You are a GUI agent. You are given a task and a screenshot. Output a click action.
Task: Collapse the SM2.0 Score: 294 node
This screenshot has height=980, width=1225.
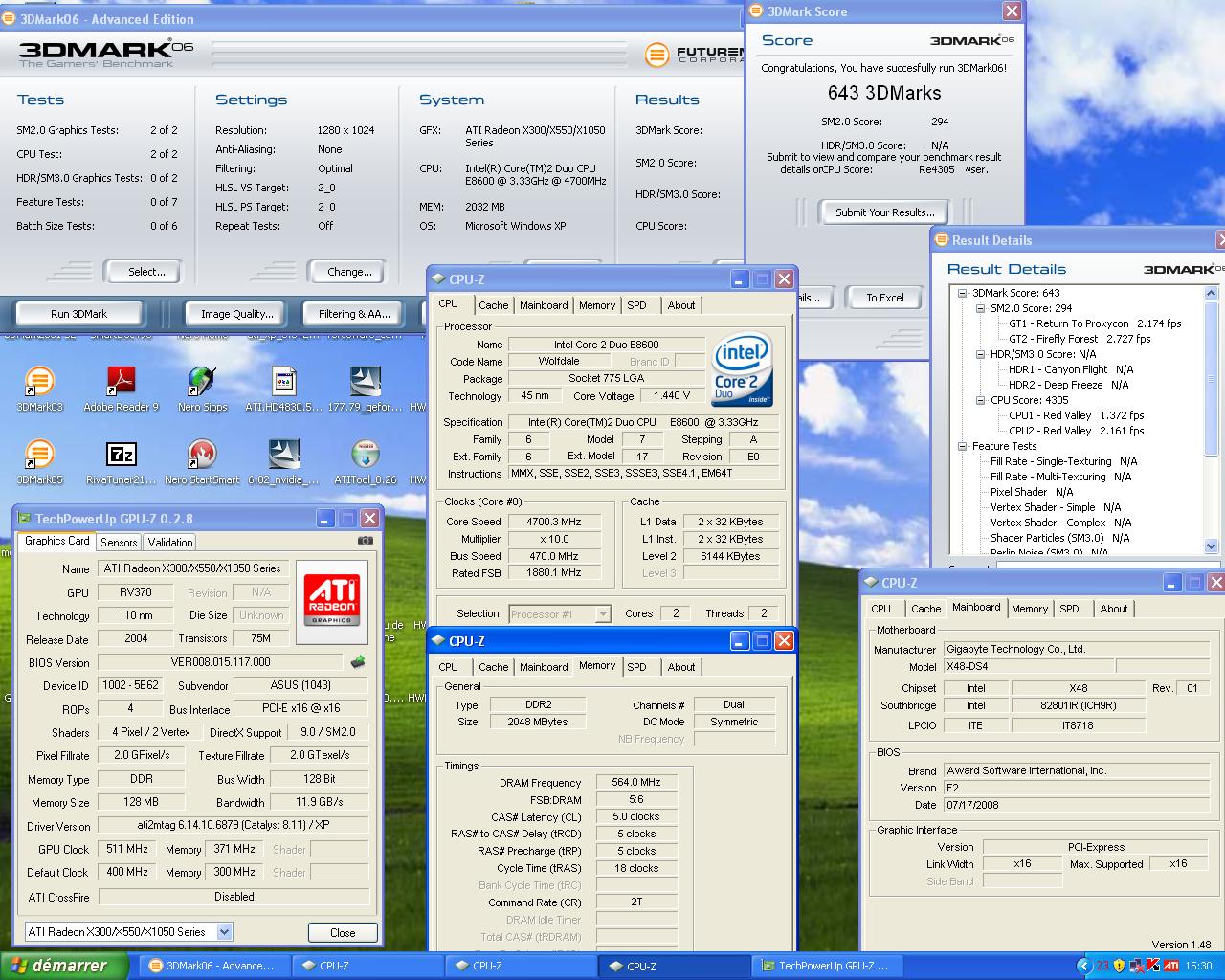click(x=980, y=308)
